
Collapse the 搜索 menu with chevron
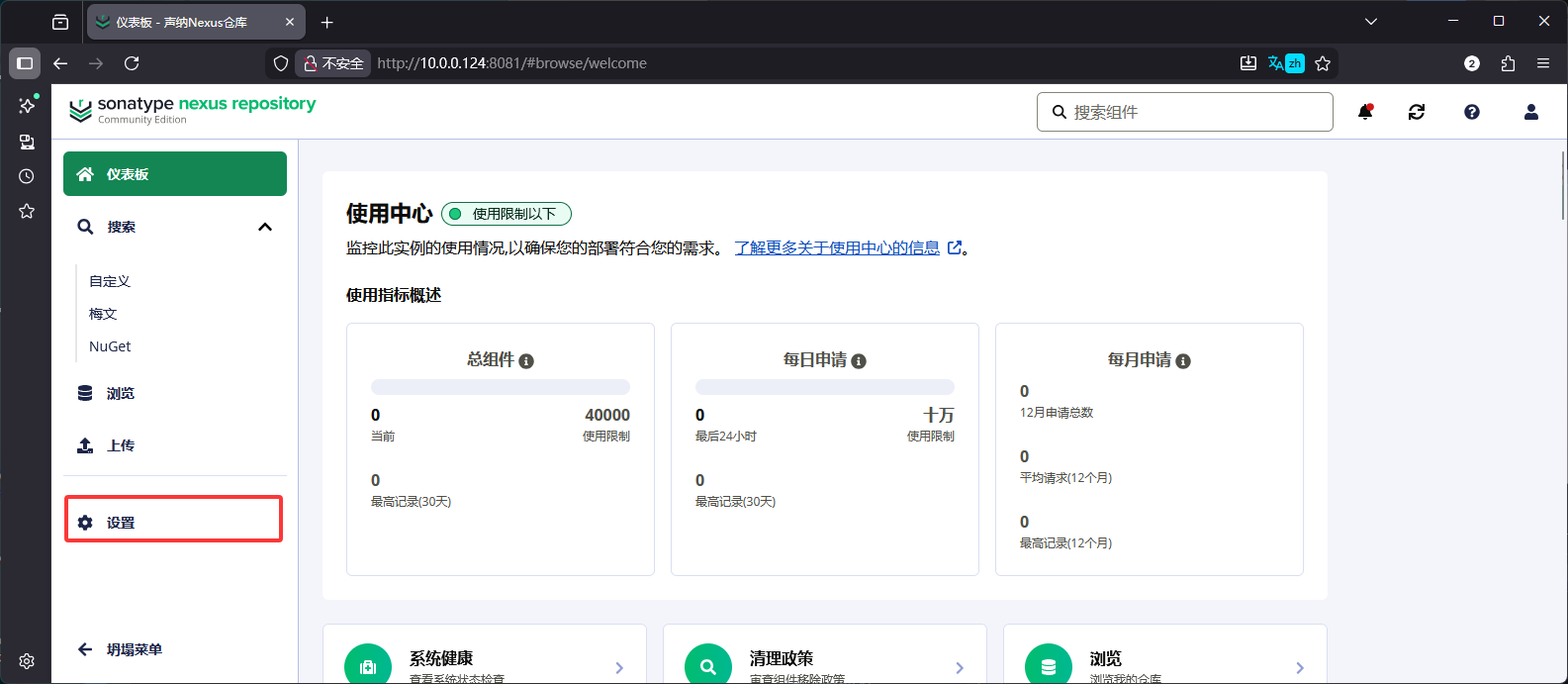265,228
